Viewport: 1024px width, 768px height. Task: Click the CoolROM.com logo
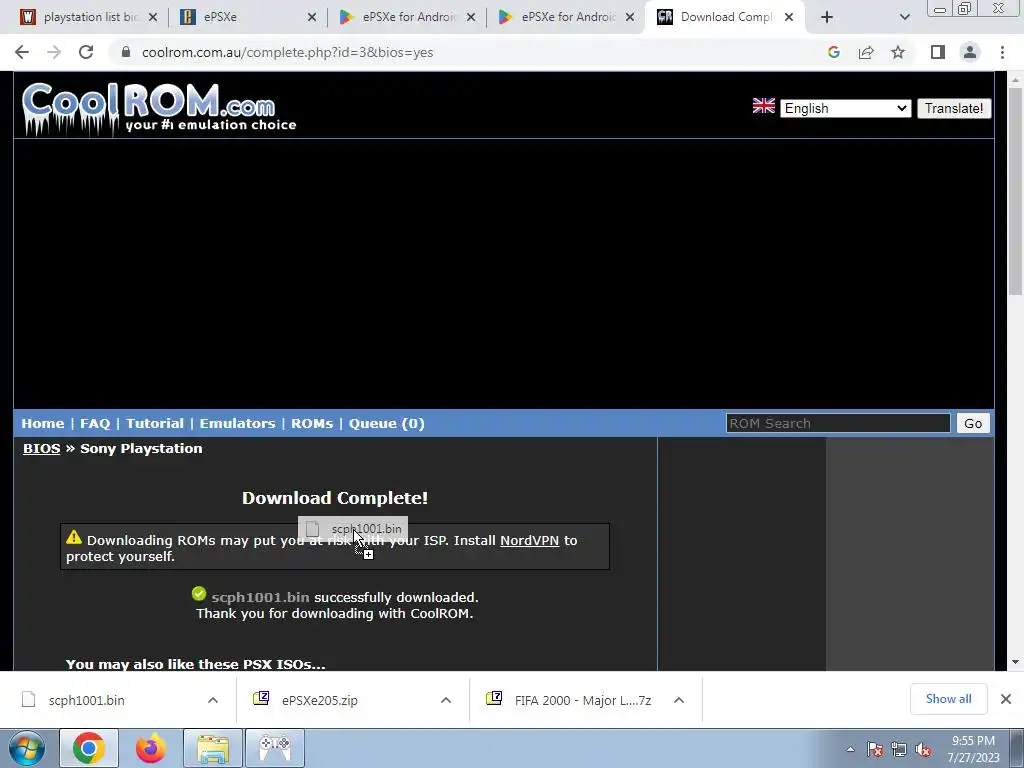tap(159, 108)
